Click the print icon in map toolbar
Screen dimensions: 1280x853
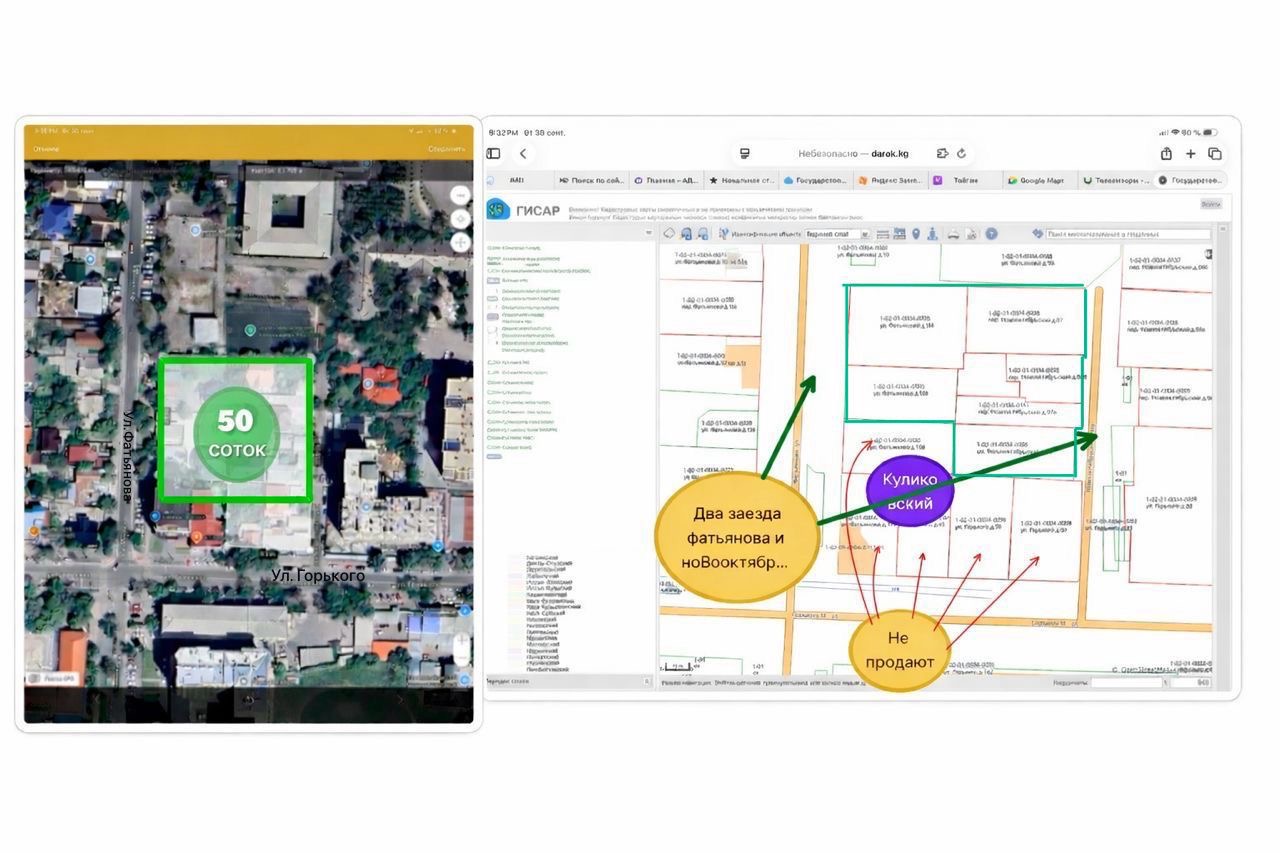pyautogui.click(x=953, y=234)
